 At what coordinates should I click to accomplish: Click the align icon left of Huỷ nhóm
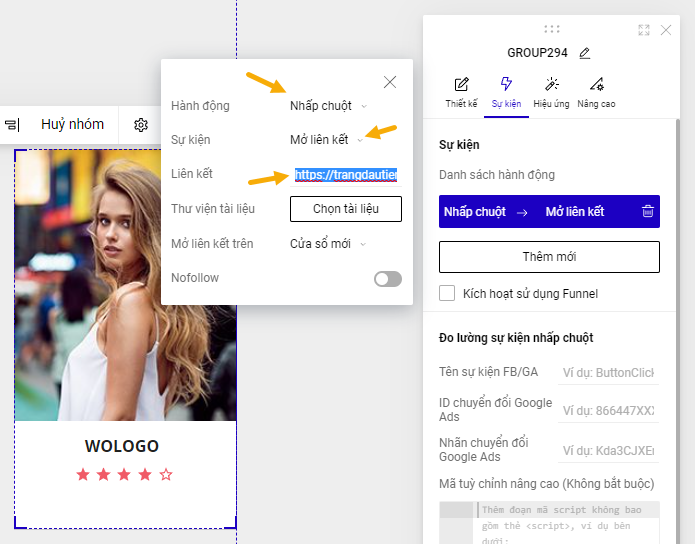(12, 125)
